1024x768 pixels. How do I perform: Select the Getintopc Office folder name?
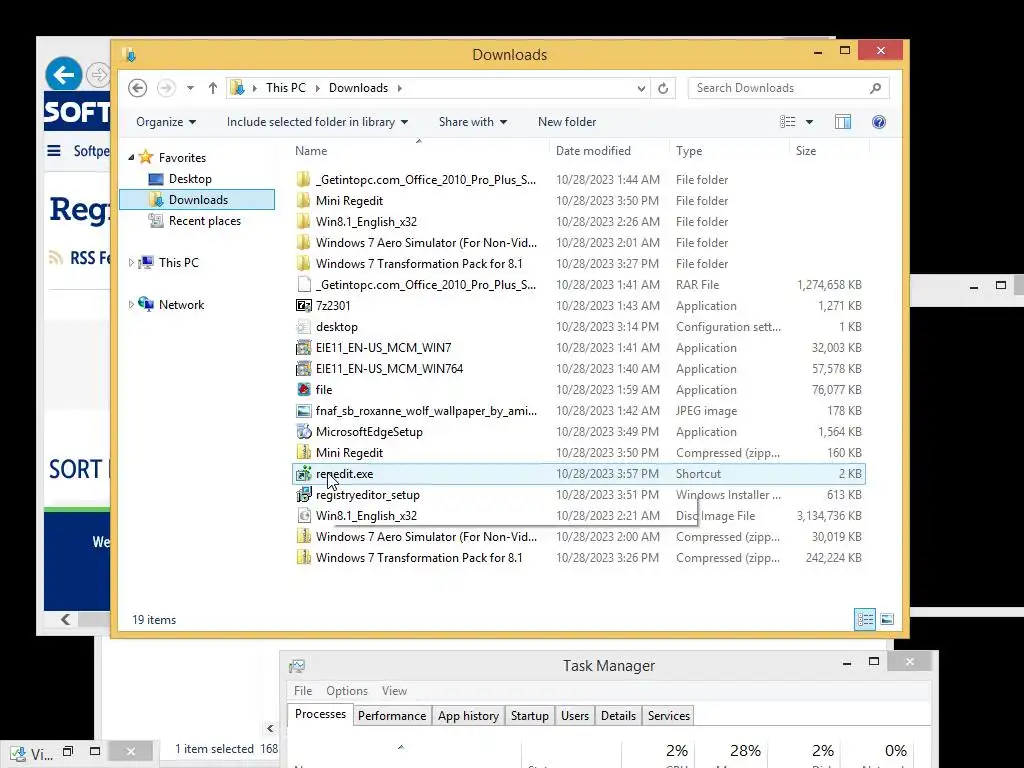point(425,180)
